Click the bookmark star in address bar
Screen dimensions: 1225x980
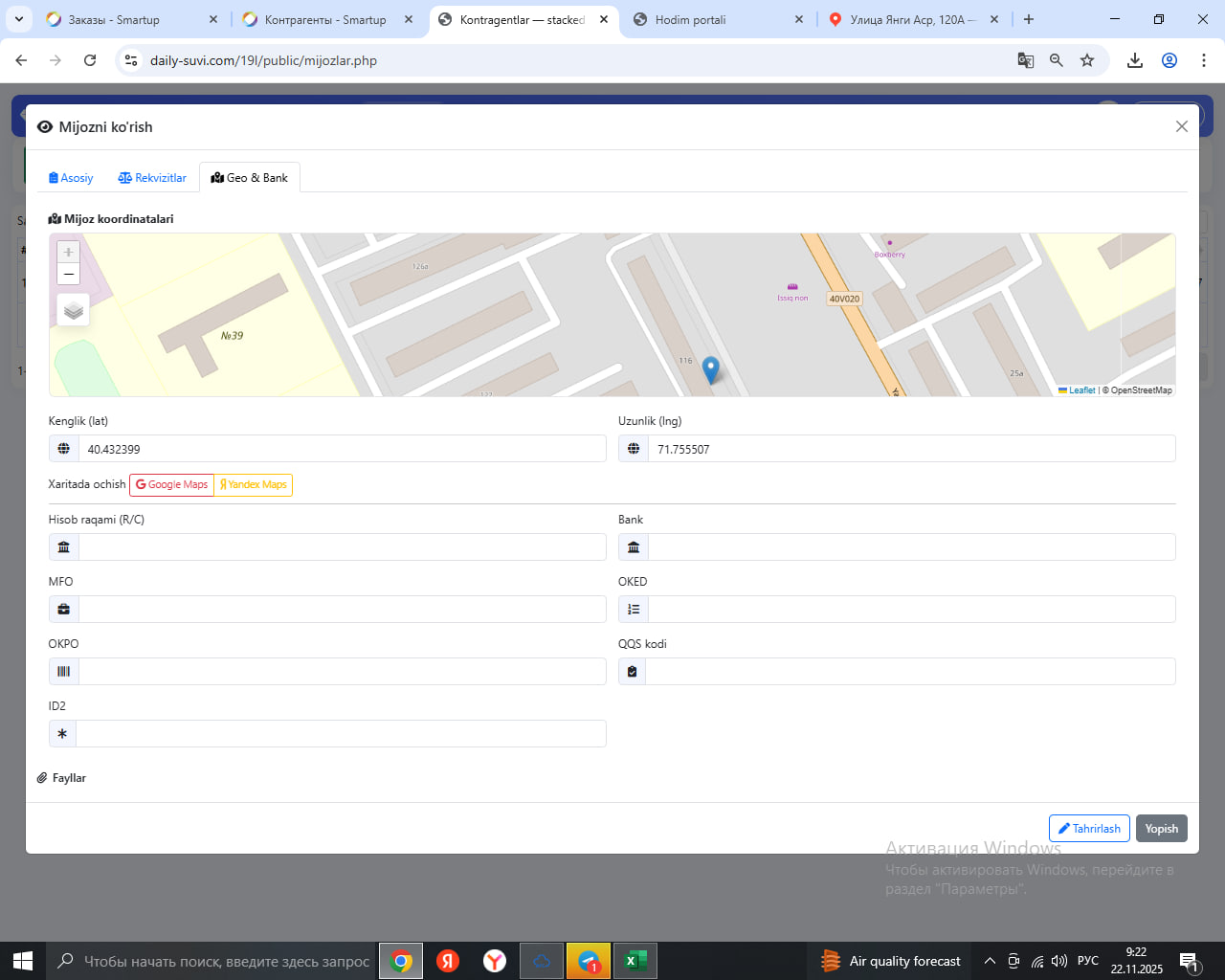(1087, 60)
